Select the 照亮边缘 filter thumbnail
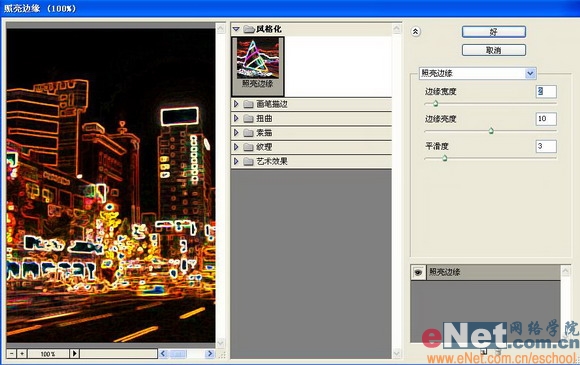 point(258,67)
